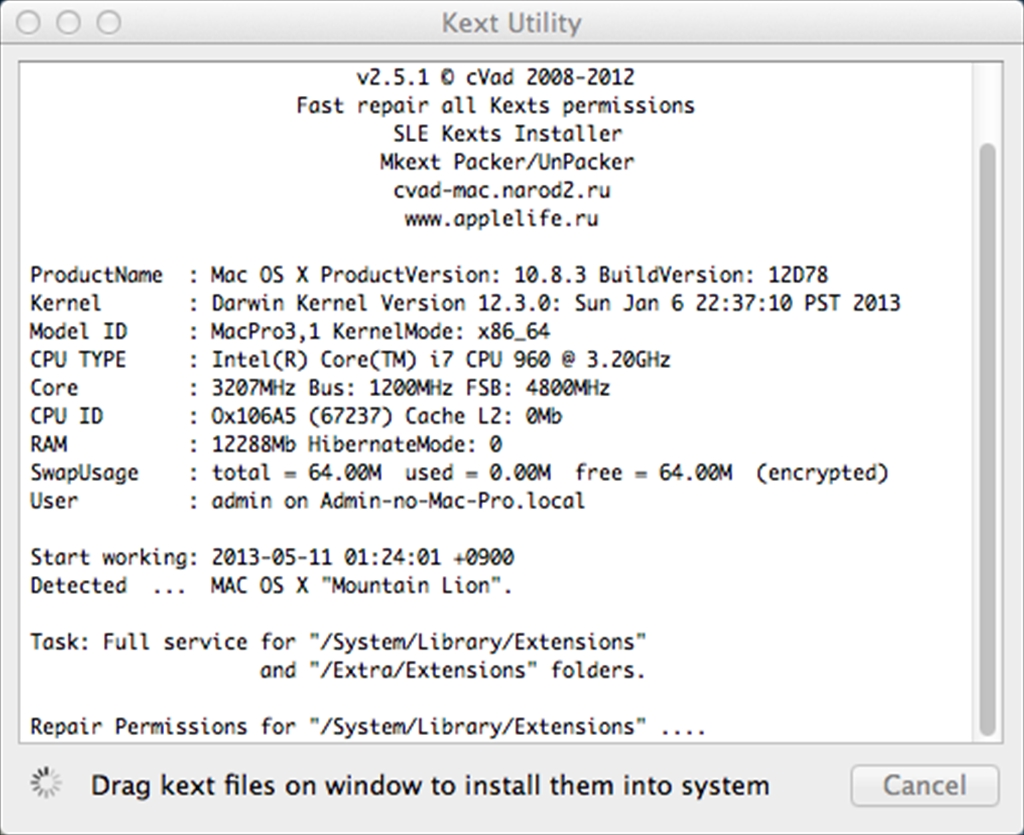Click the 'cvad-mac.narod2.ru' address text

point(502,190)
